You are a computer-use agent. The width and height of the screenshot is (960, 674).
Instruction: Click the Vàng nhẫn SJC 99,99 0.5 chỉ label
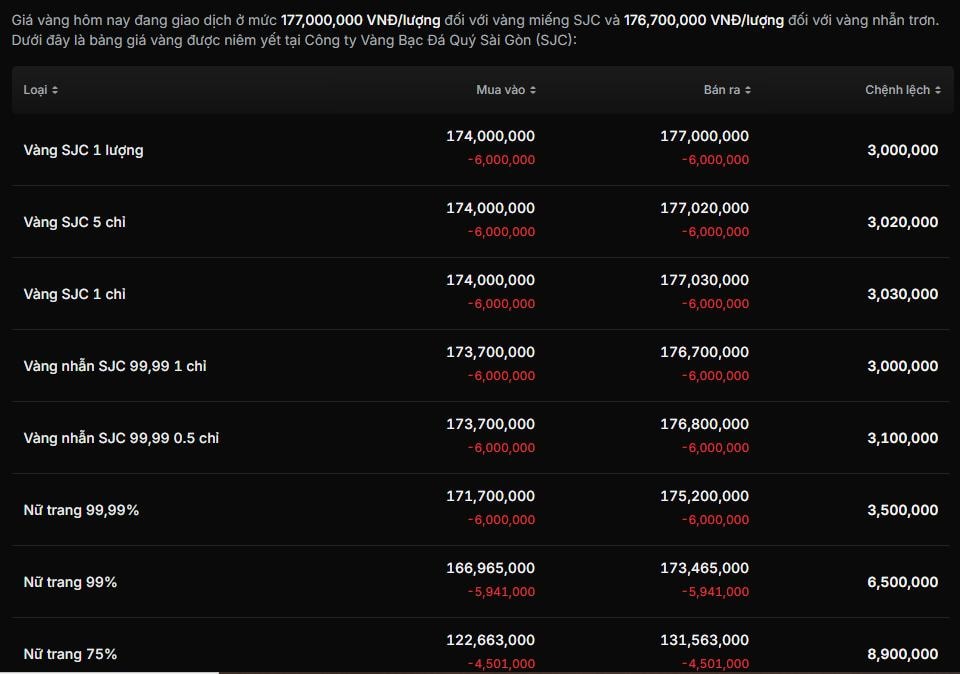click(x=121, y=438)
